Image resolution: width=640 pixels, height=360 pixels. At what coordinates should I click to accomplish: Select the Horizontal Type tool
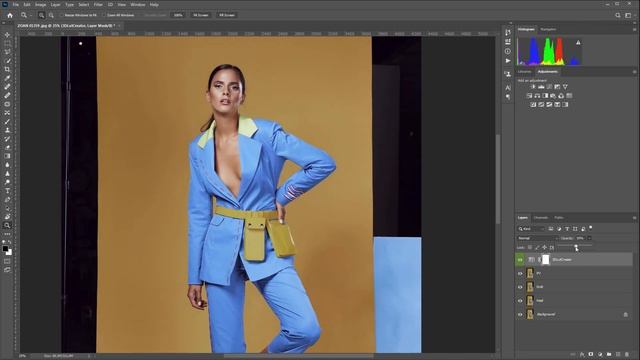[x=7, y=191]
